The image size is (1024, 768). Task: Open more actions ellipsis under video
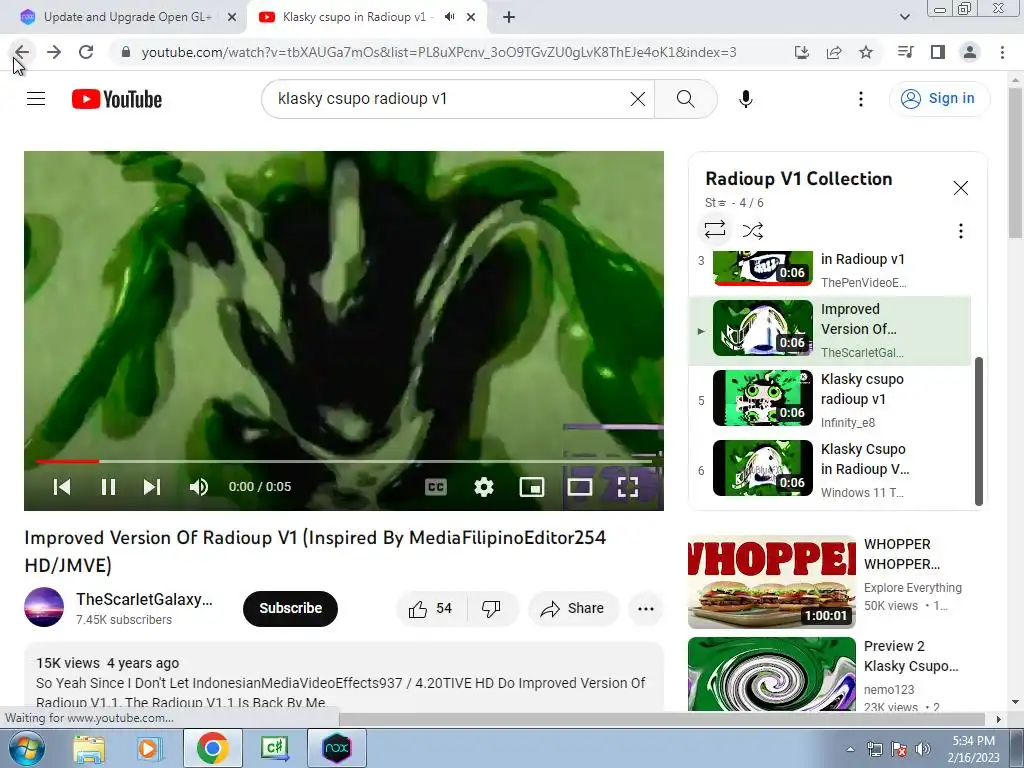(646, 609)
